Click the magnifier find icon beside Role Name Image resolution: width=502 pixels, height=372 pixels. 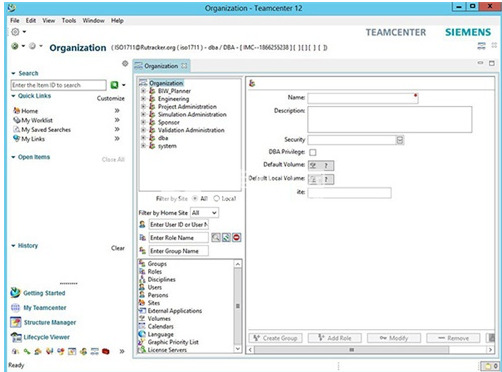[216, 237]
